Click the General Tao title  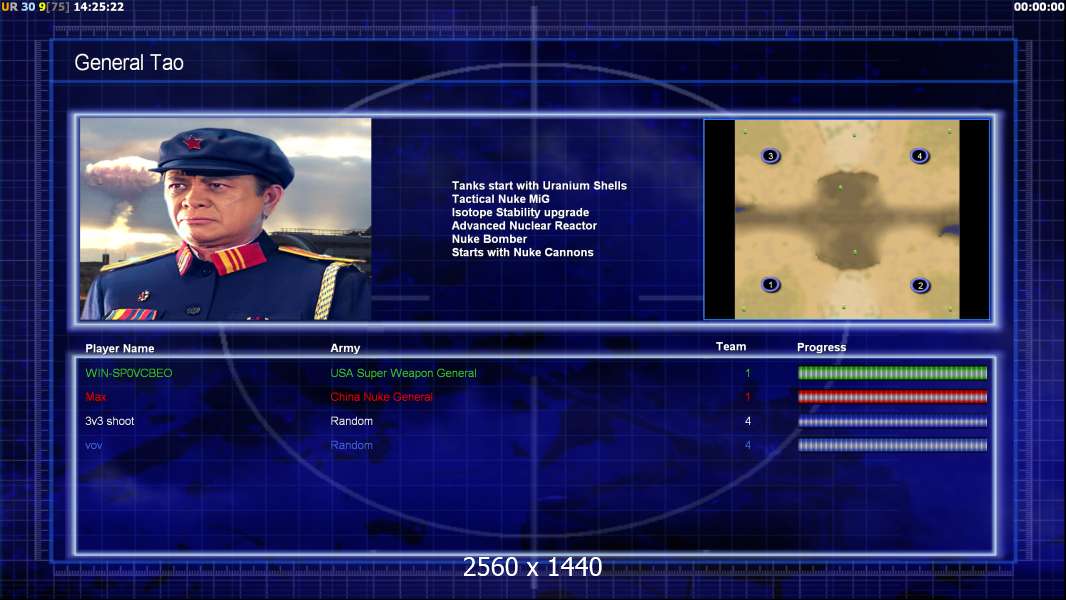(x=129, y=63)
